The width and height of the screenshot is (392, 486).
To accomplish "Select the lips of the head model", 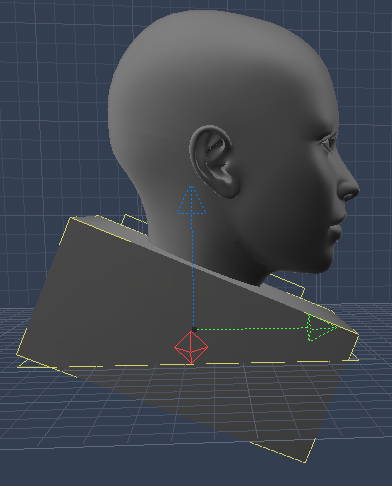I will click(337, 230).
